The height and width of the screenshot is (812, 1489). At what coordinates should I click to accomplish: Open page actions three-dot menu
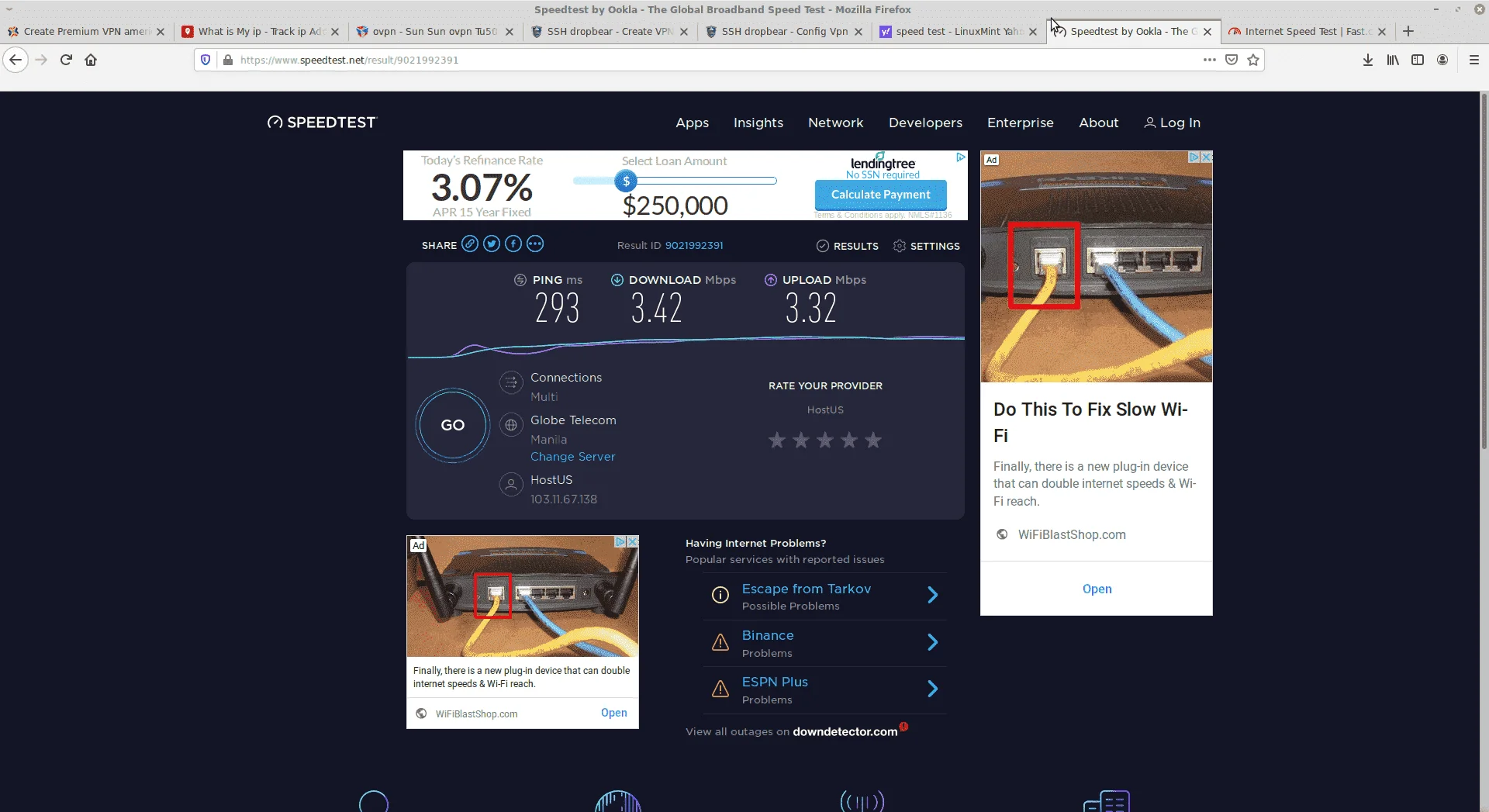1209,60
